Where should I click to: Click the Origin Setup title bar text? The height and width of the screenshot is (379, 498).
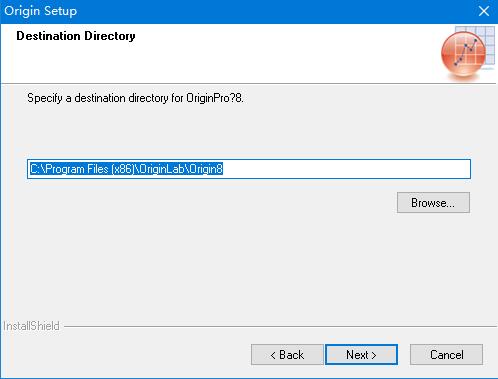[40, 11]
